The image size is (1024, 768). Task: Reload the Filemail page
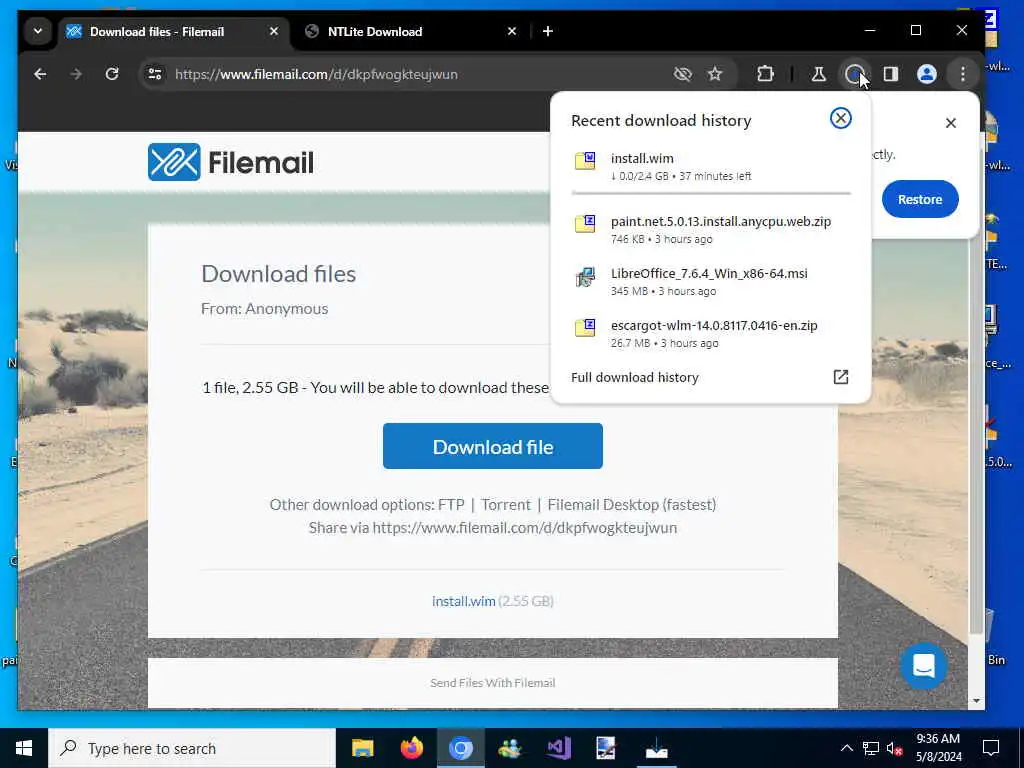[112, 74]
